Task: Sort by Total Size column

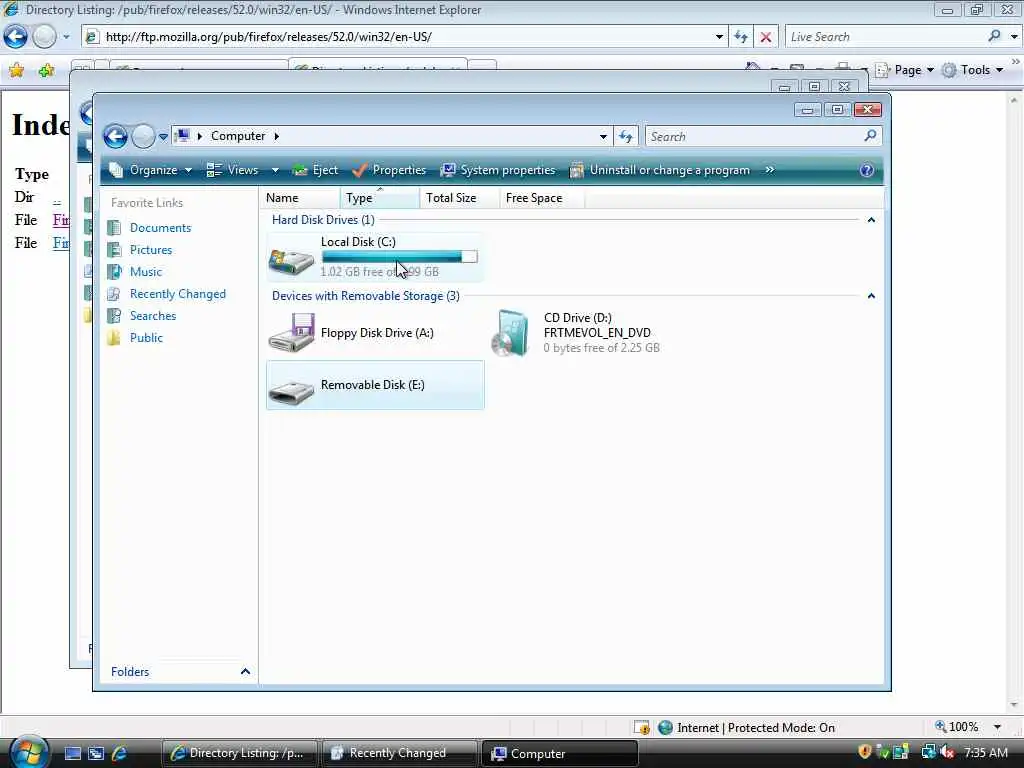Action: tap(459, 198)
